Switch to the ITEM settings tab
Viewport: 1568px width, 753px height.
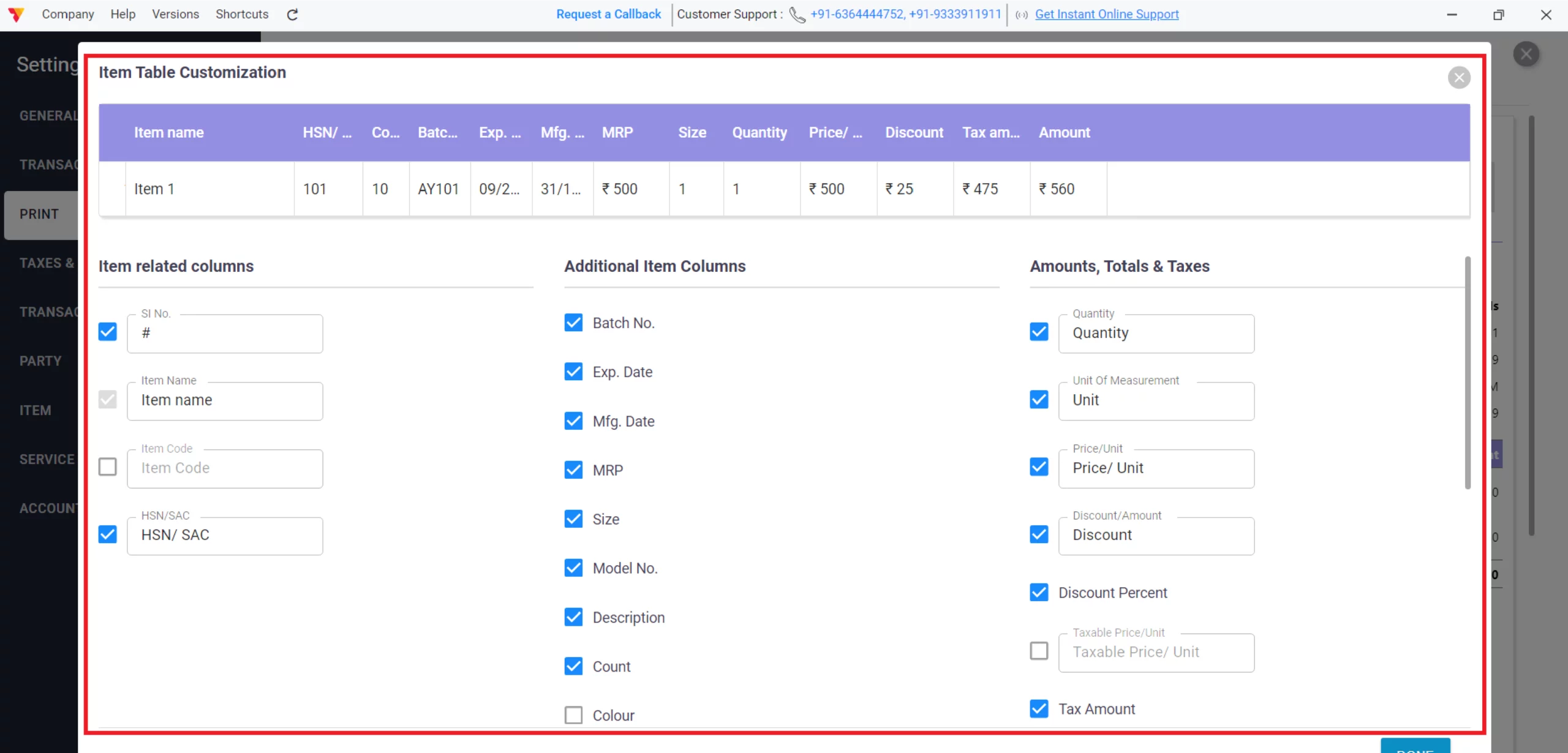tap(35, 410)
